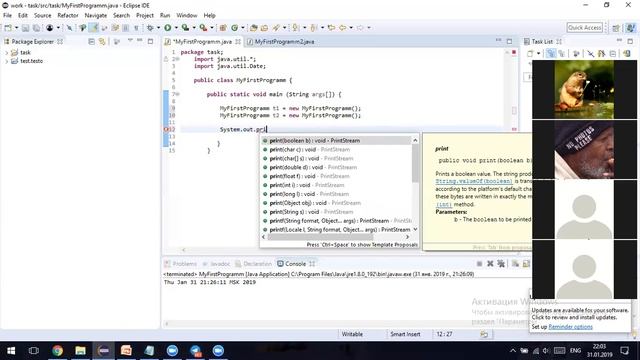This screenshot has width=640, height=360.
Task: Open the File menu
Action: point(7,16)
